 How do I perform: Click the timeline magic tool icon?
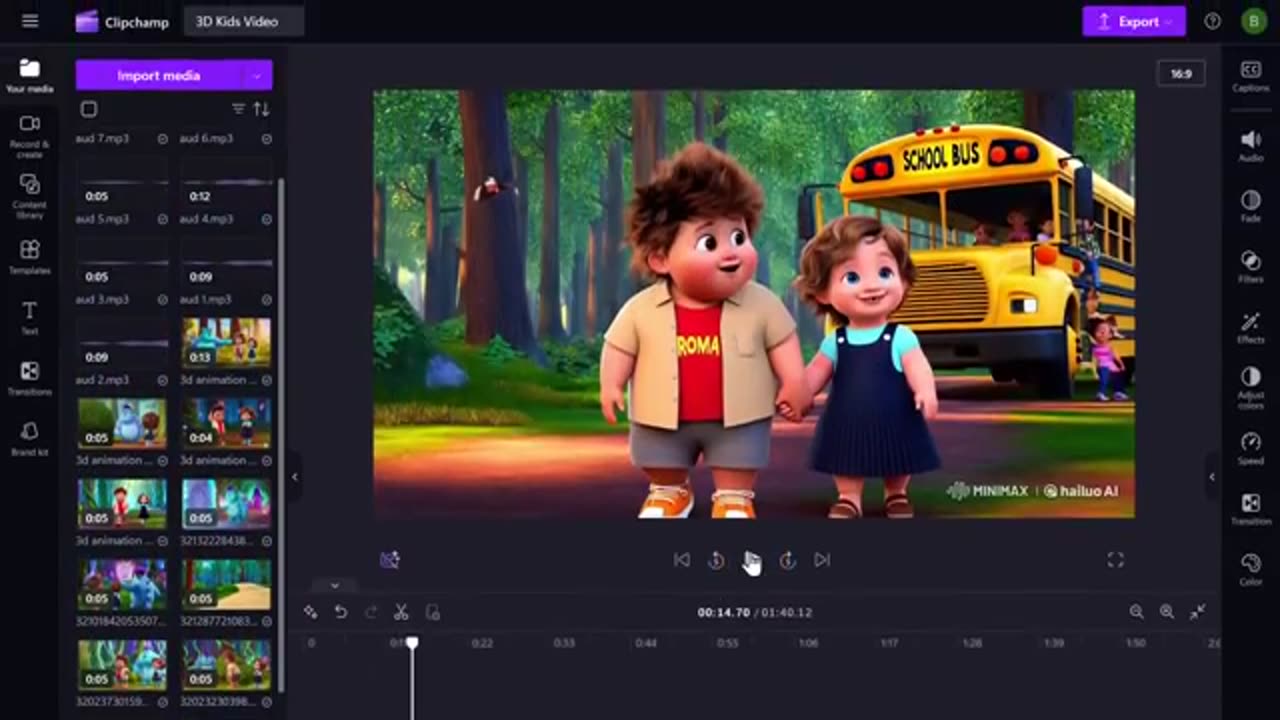[x=311, y=612]
